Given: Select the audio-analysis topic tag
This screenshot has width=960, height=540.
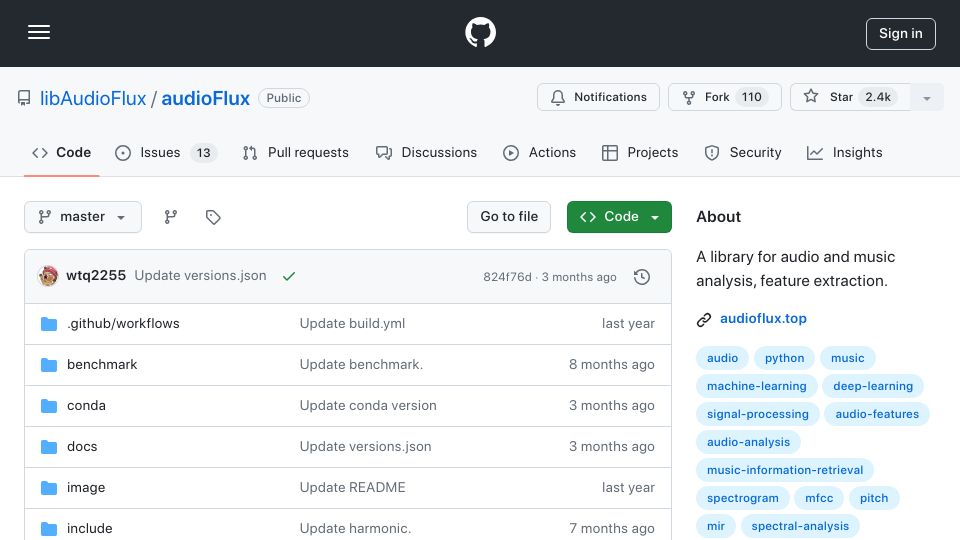Looking at the screenshot, I should pos(748,442).
